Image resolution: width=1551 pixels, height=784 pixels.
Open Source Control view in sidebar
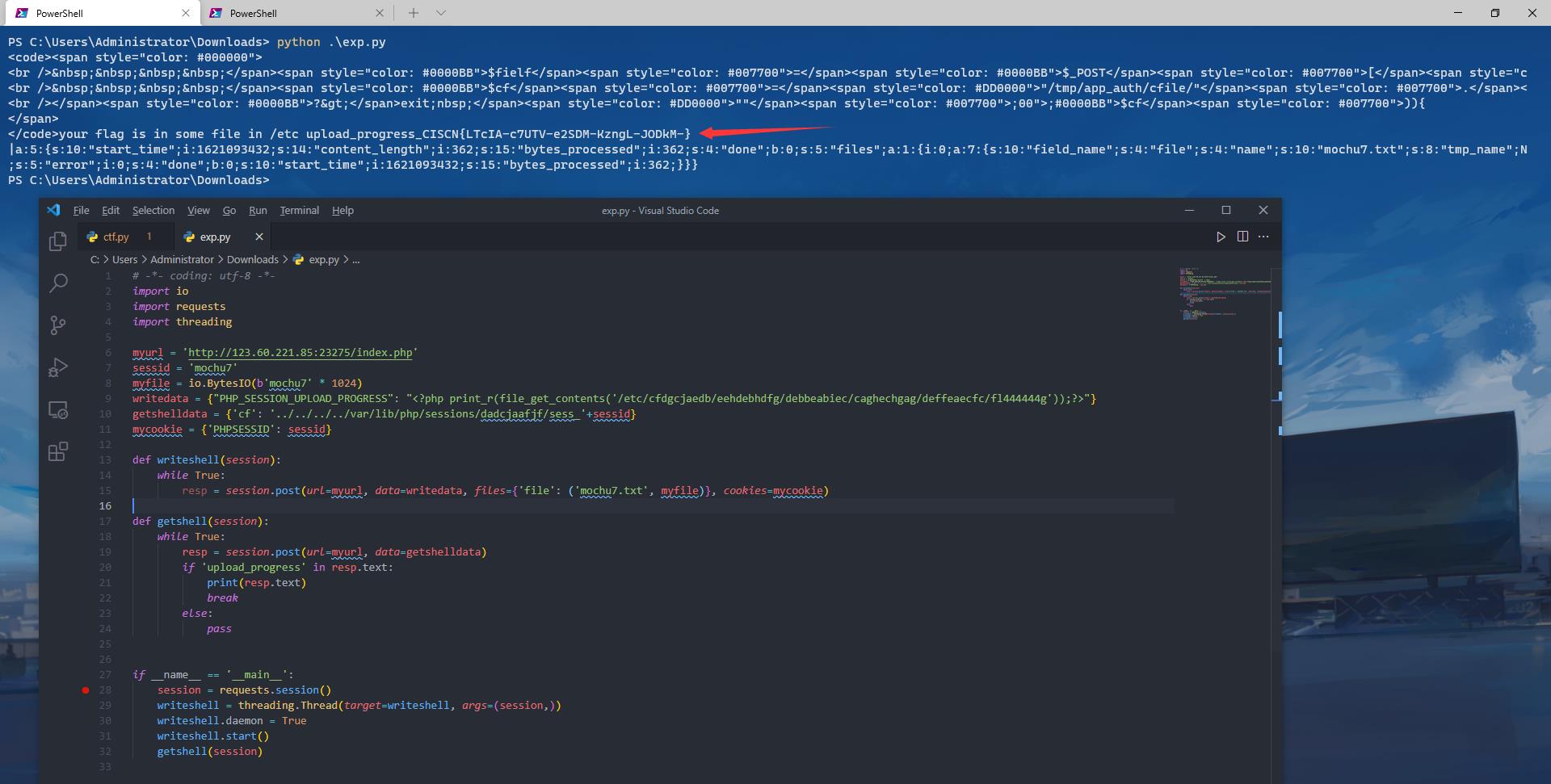[57, 325]
